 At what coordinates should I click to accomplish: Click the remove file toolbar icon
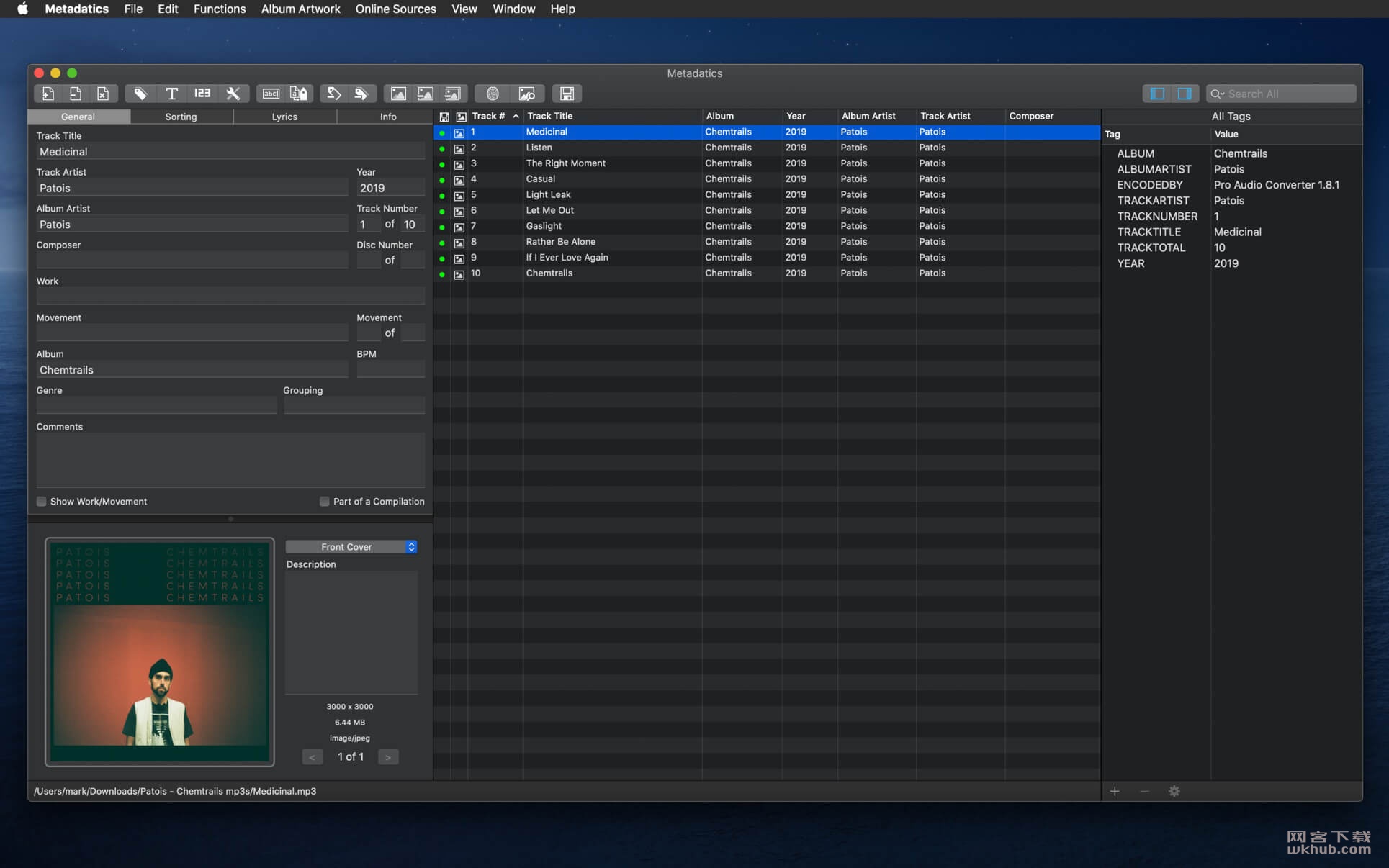pos(75,94)
